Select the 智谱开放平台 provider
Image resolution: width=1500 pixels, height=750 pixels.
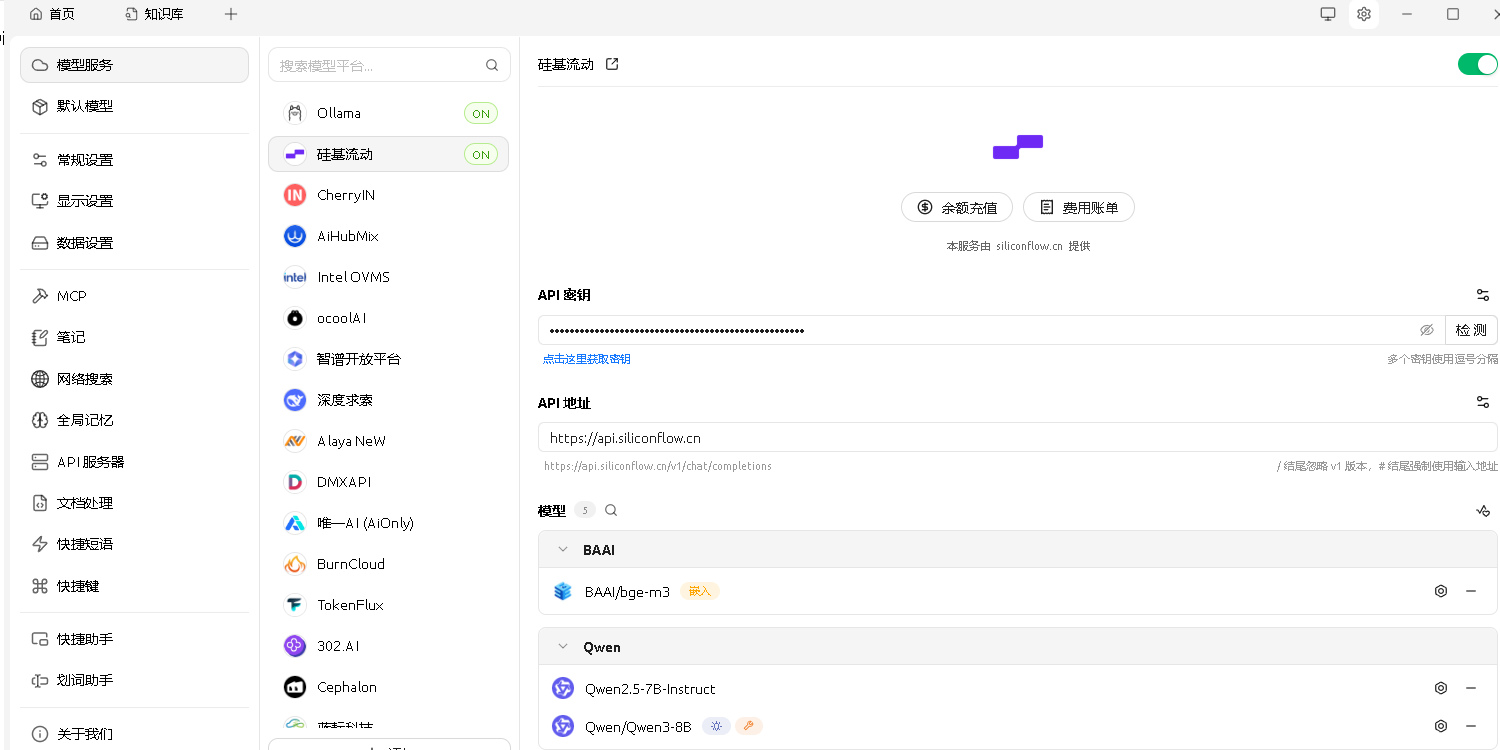click(388, 359)
